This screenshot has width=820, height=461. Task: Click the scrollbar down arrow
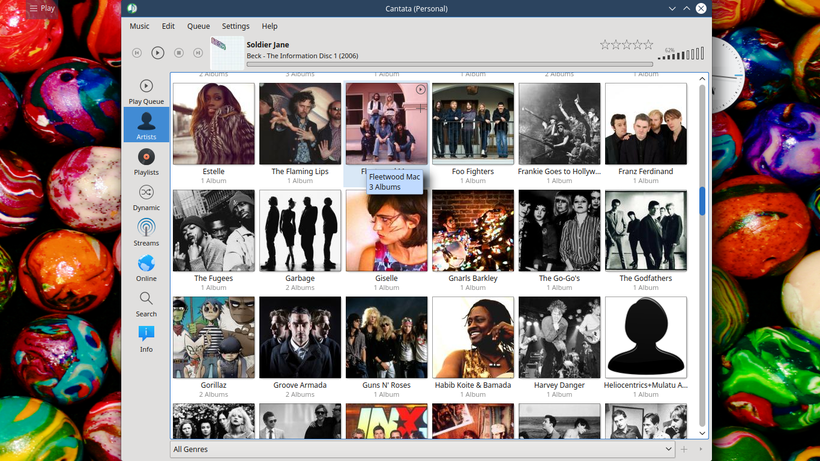702,433
